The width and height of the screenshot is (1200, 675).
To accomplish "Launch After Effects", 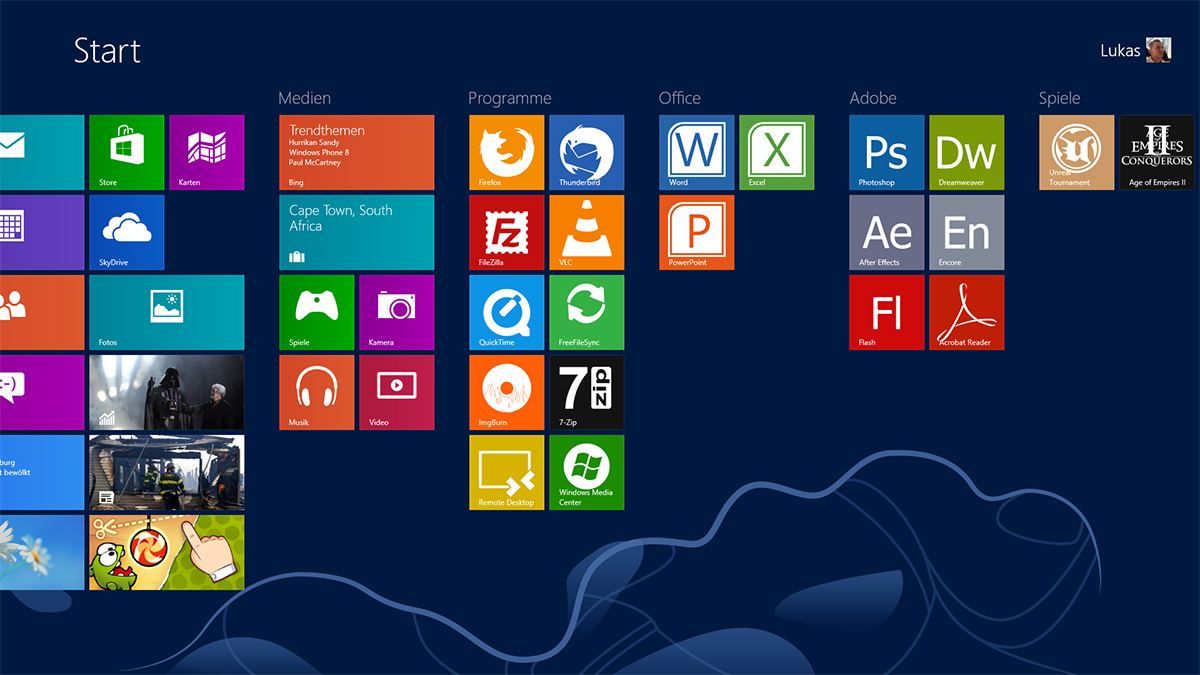I will [x=886, y=232].
